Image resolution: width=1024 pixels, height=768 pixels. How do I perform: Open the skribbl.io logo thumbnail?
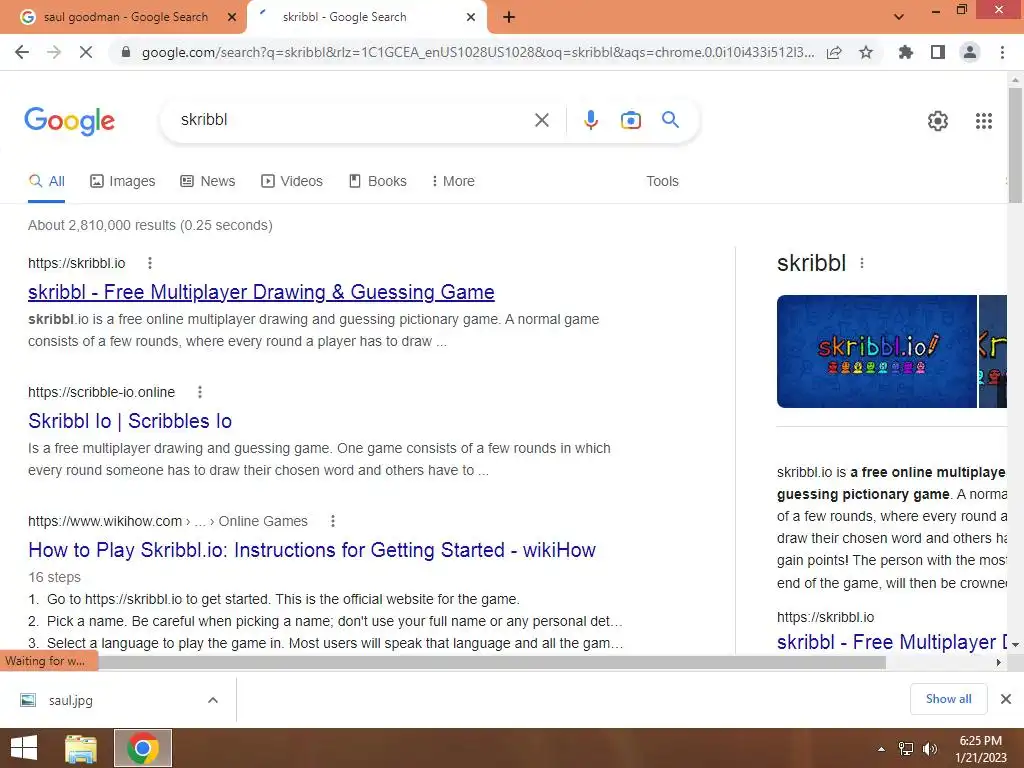tap(876, 351)
